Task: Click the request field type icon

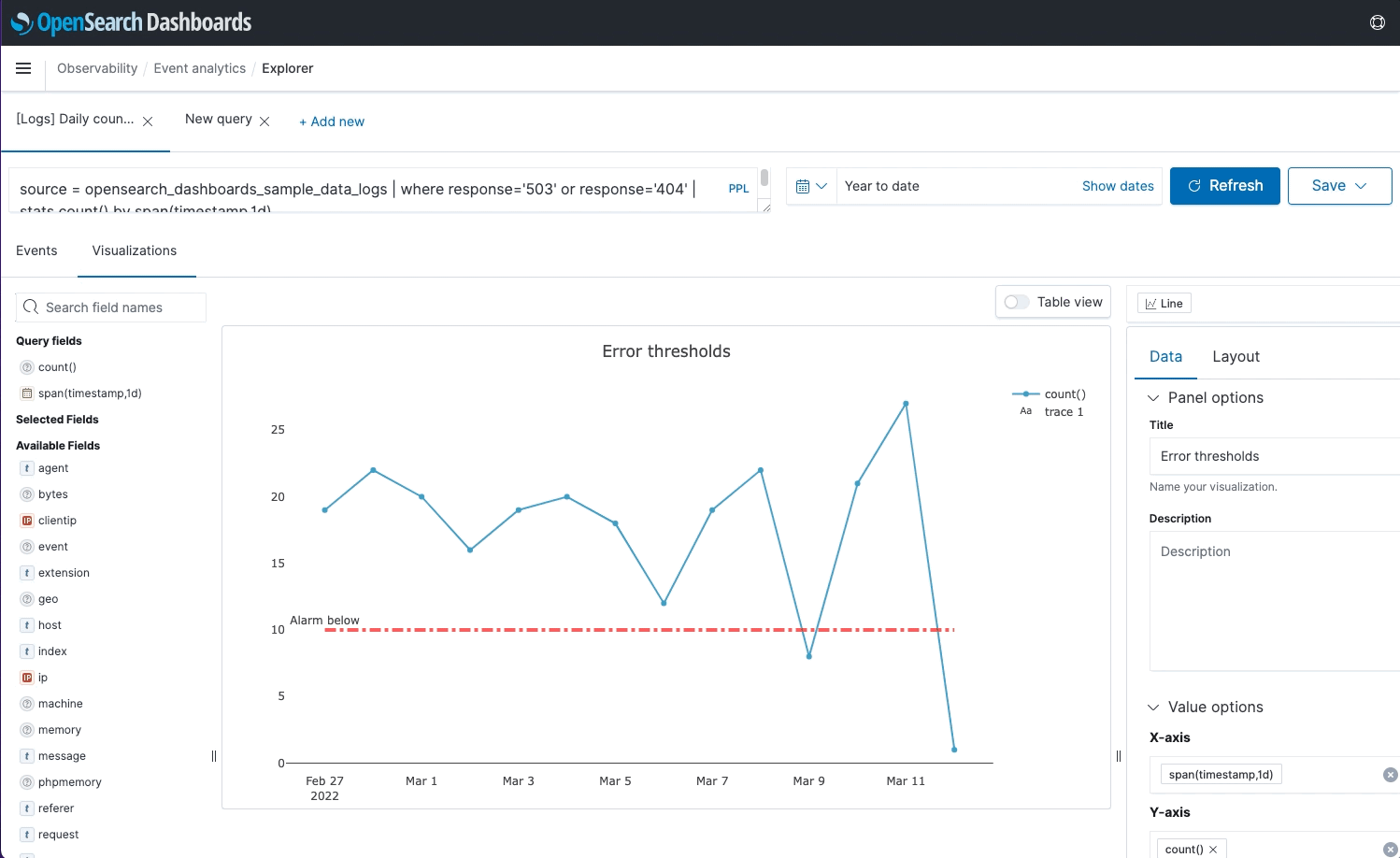Action: coord(27,835)
